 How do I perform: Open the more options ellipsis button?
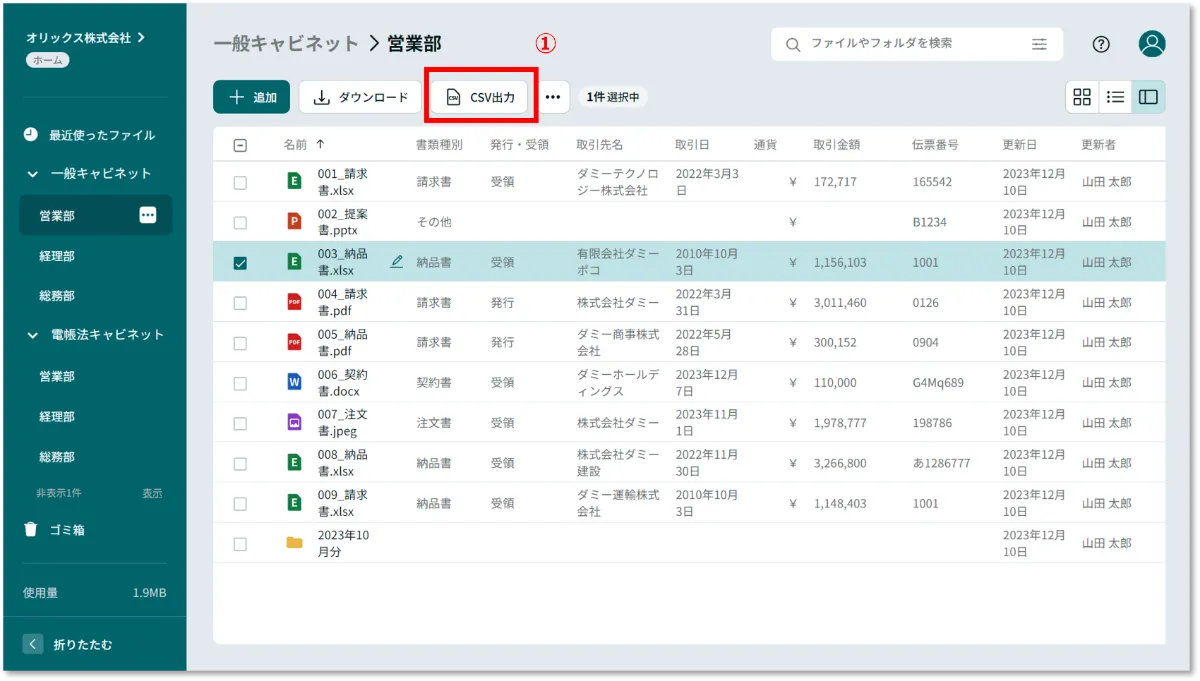tap(553, 97)
